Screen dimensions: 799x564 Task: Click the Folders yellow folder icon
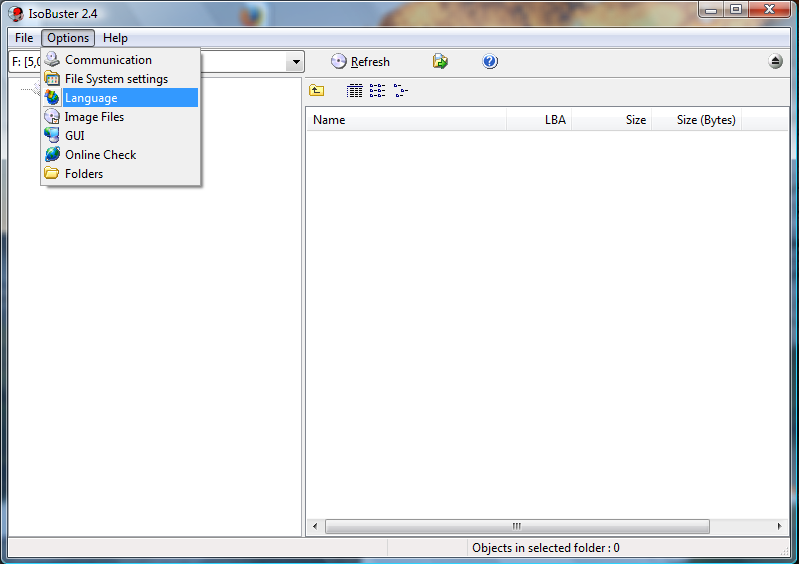click(x=52, y=173)
